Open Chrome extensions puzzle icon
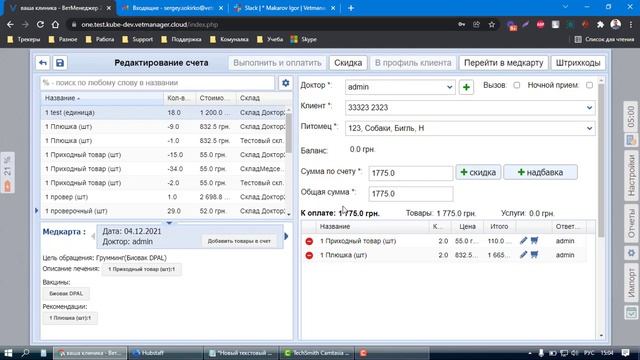Viewport: 640px width, 360px height. pos(600,24)
